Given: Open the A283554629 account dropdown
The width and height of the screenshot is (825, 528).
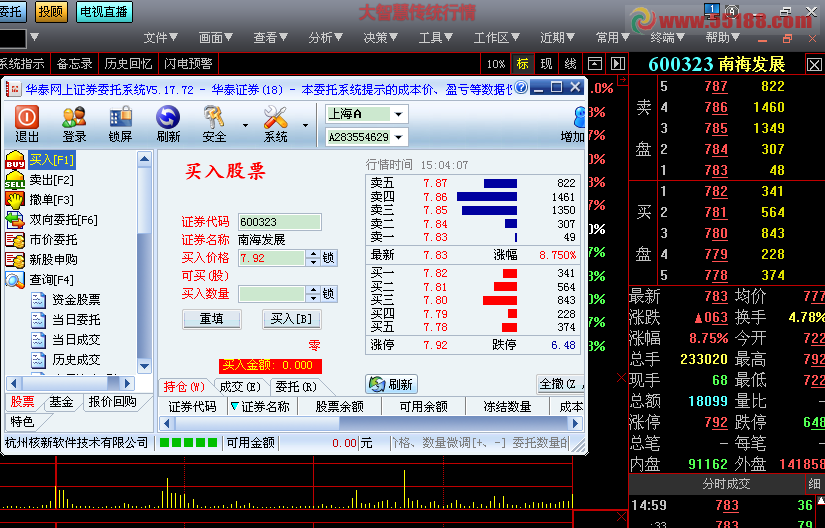Looking at the screenshot, I should [x=398, y=137].
